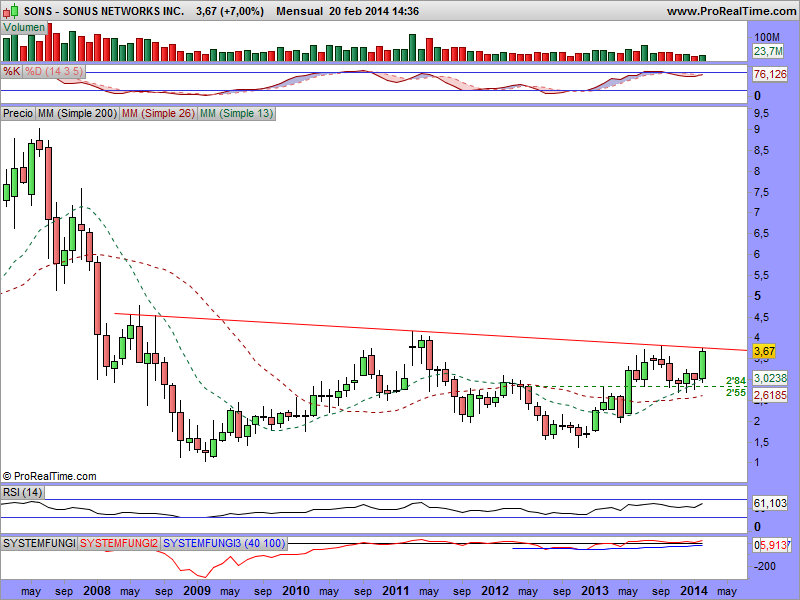Image resolution: width=800 pixels, height=600 pixels.
Task: Click the 2011 year label on the time axis
Action: pyautogui.click(x=396, y=591)
